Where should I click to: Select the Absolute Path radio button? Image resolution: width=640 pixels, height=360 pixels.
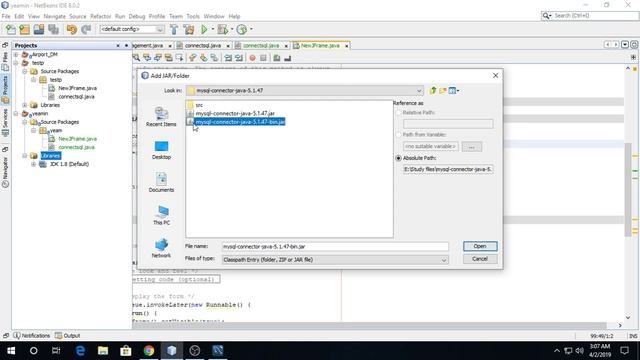398,158
